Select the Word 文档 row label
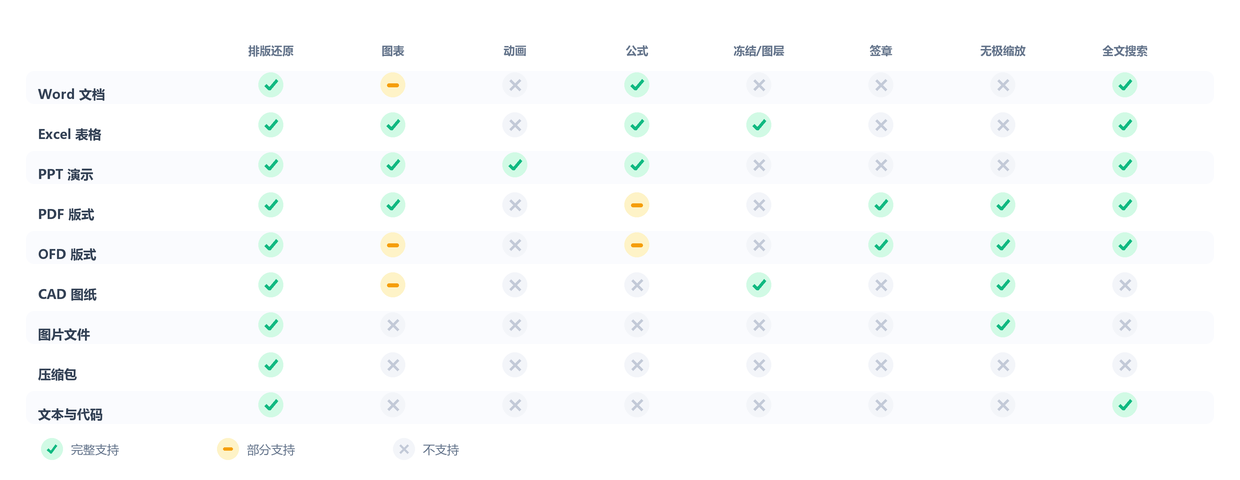Screen dimensions: 1240x480 point(71,94)
